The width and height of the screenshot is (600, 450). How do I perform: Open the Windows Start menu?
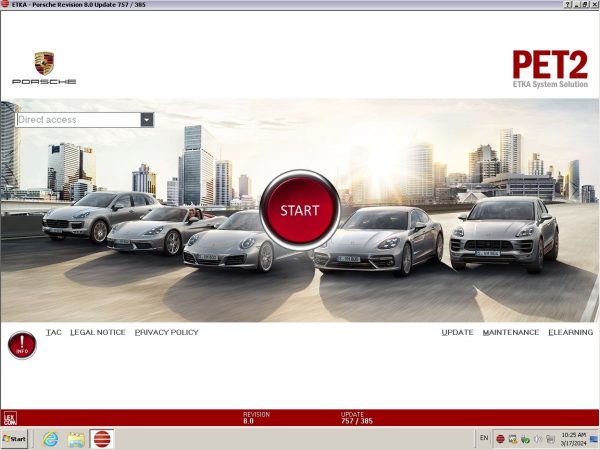[15, 439]
